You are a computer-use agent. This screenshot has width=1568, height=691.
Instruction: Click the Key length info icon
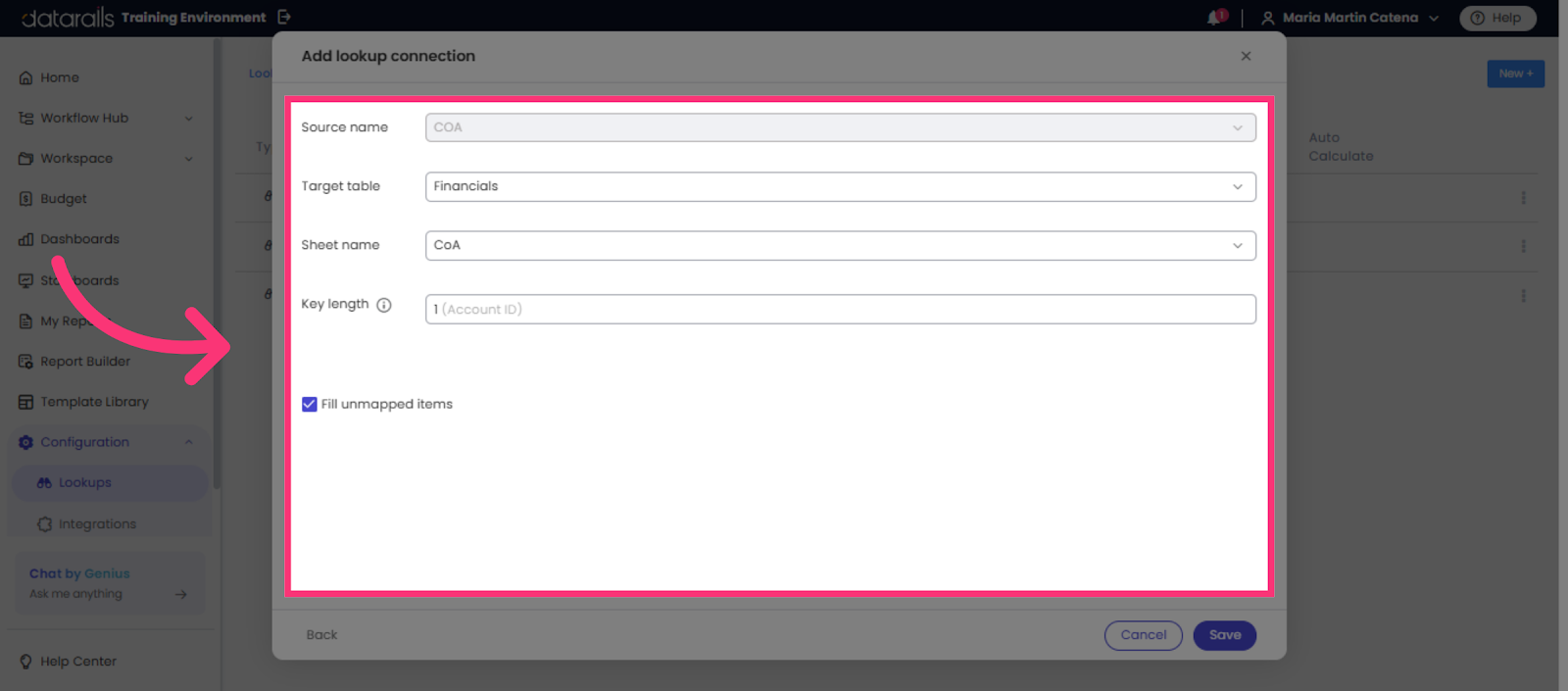coord(384,305)
